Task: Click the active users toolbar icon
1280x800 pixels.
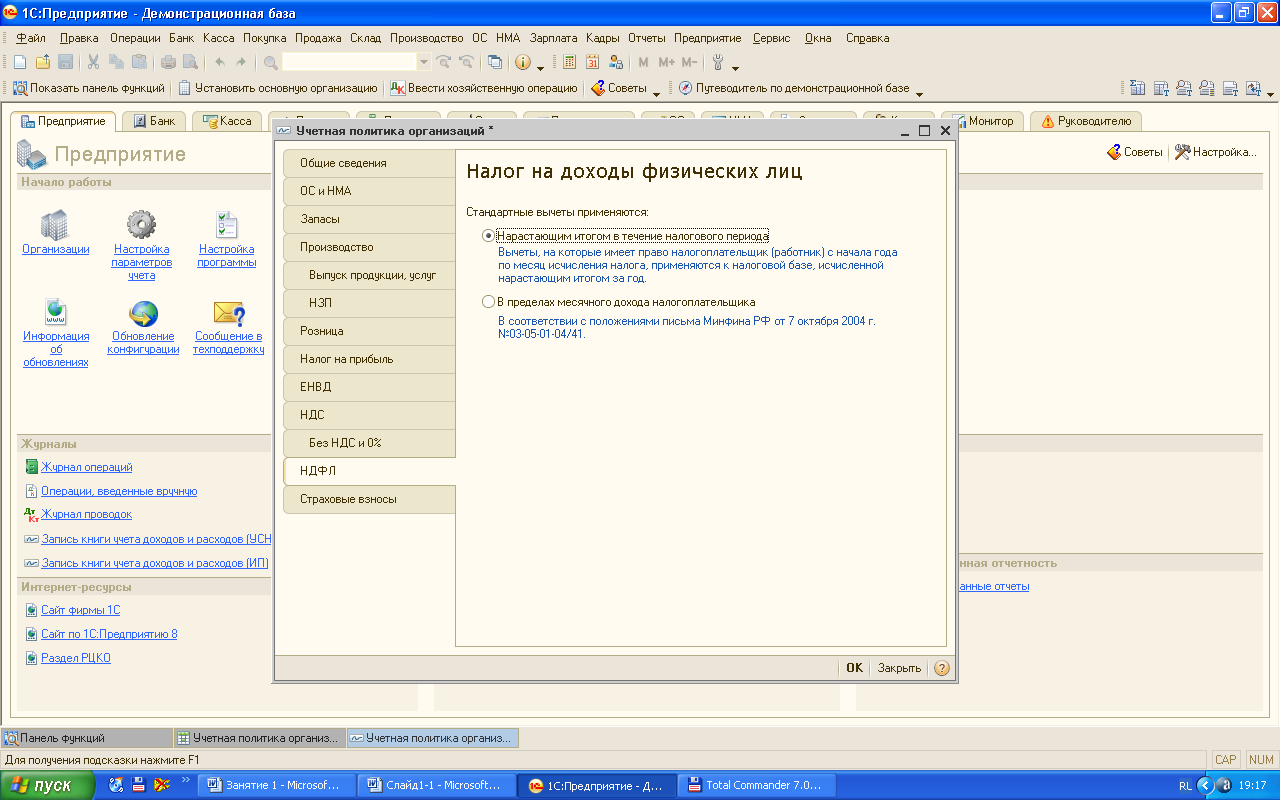Action: click(x=616, y=62)
